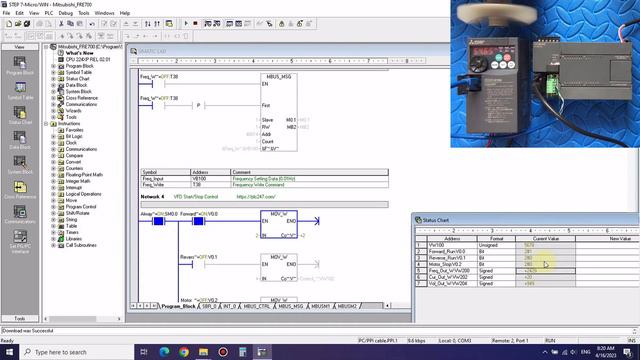Click the Save project toolbar icon
Viewport: 640px width, 360px height.
[27, 24]
